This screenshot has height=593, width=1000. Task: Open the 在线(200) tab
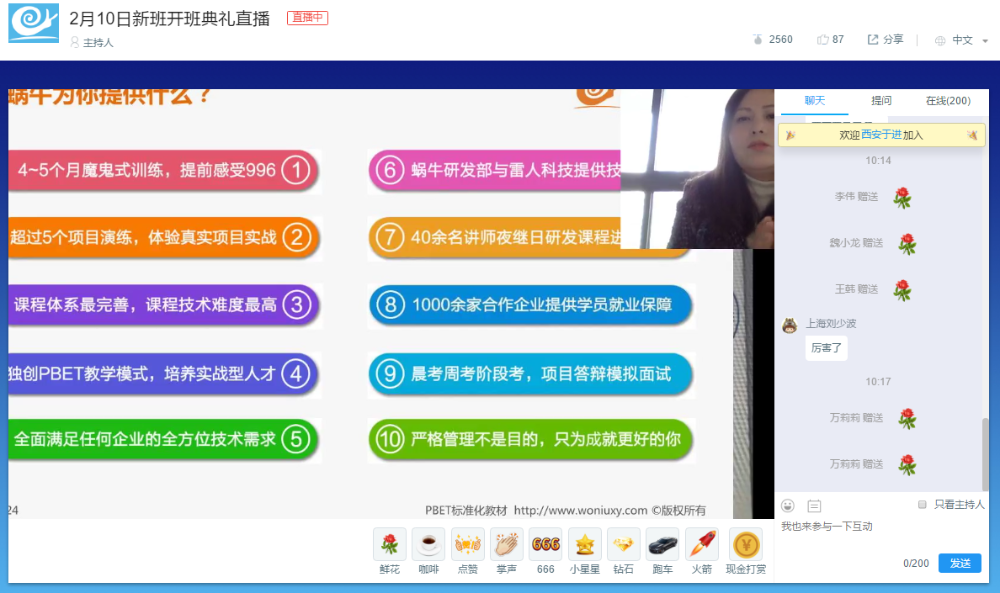(948, 101)
